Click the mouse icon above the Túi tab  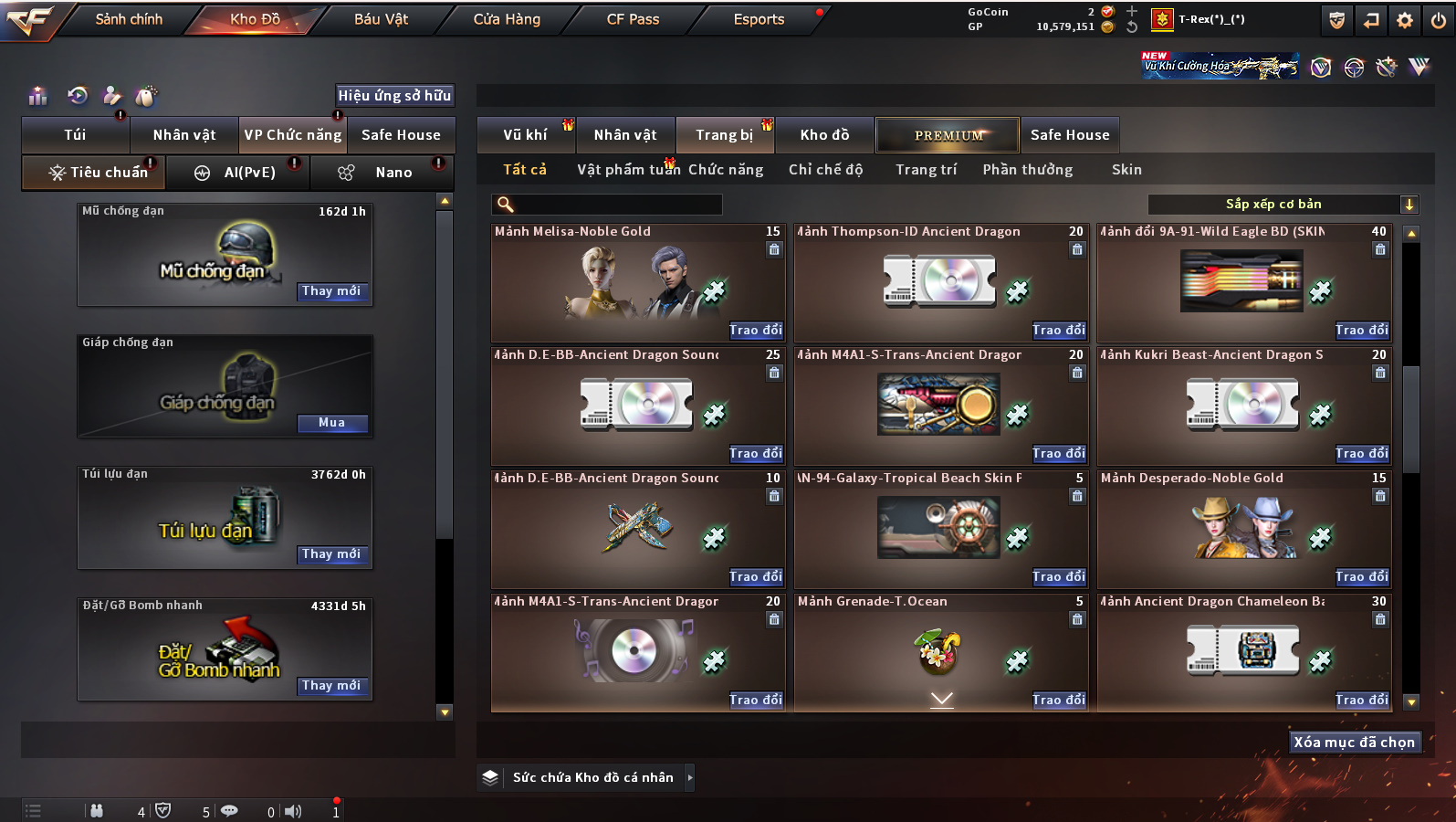tap(145, 95)
